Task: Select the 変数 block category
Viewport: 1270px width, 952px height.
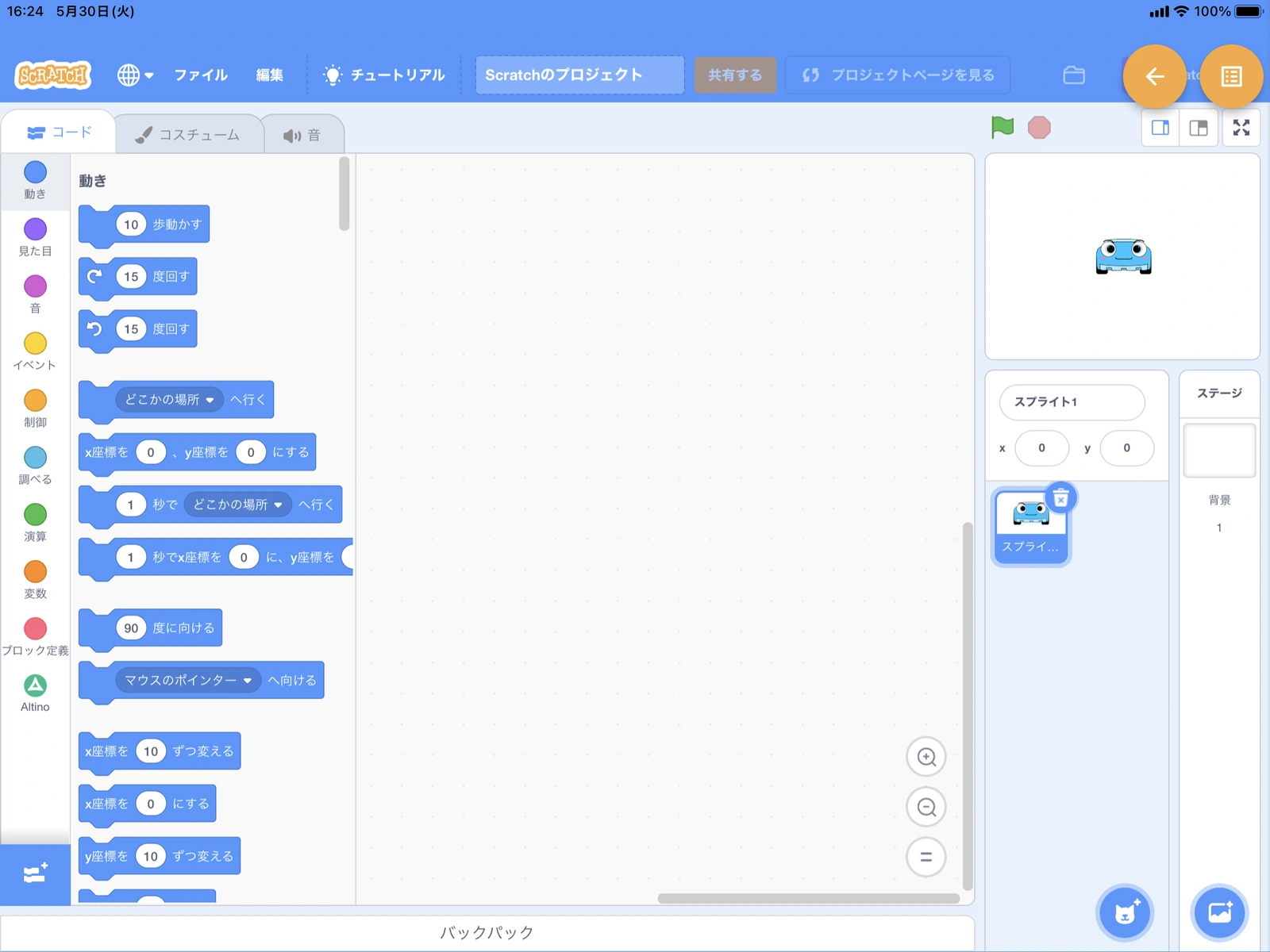Action: click(x=35, y=581)
